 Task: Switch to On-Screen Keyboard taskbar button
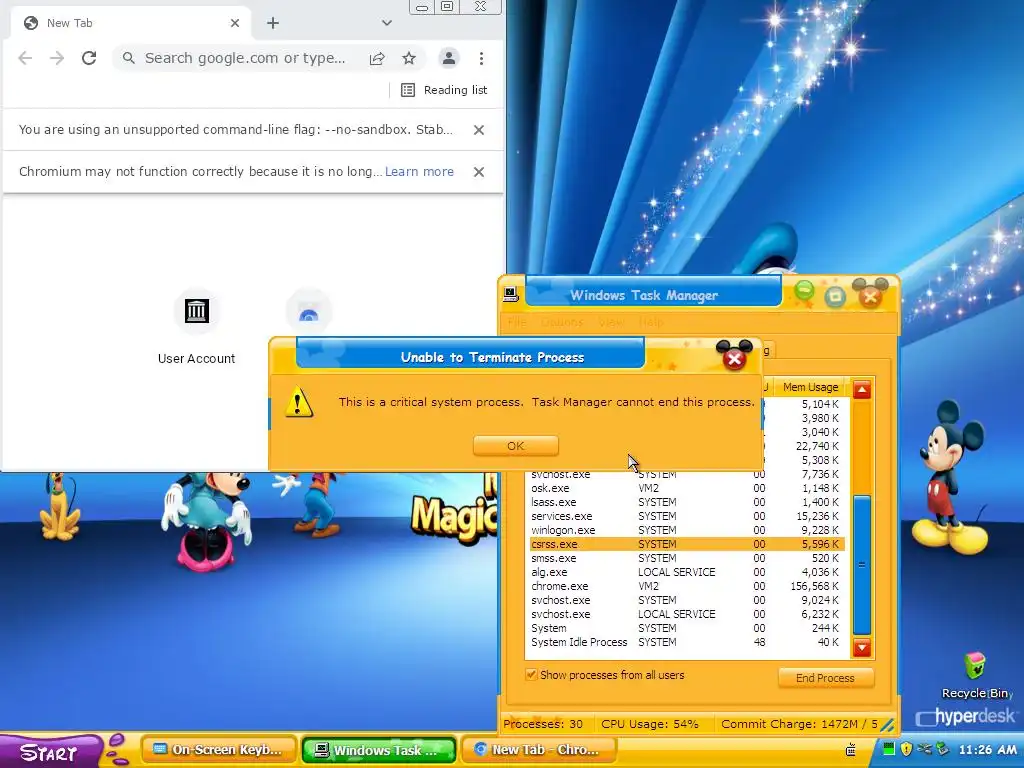[x=217, y=750]
